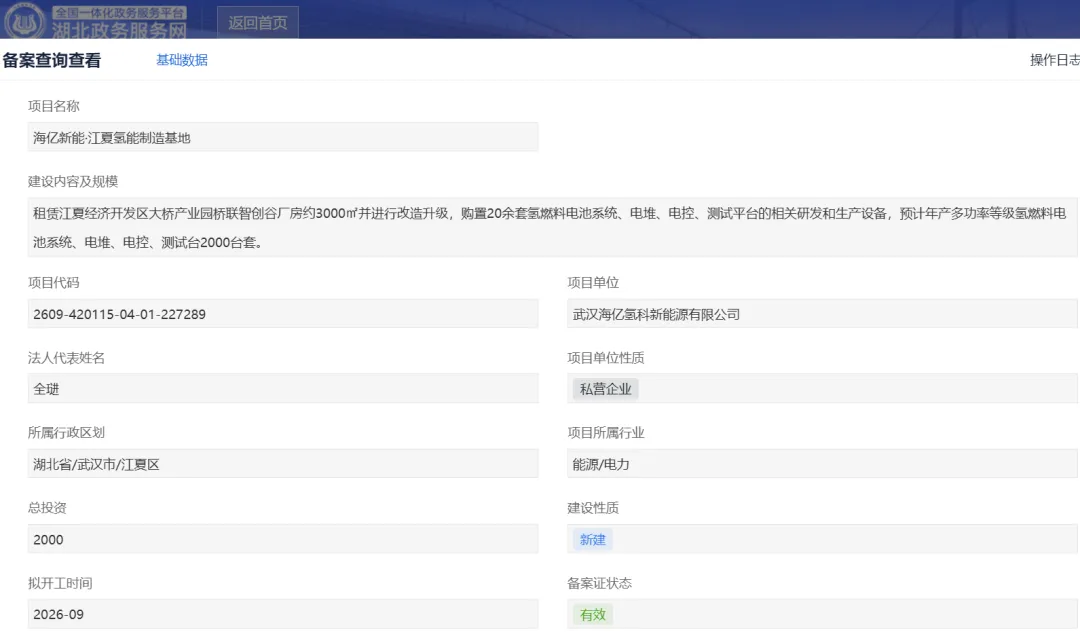This screenshot has height=632, width=1080.
Task: Click the 湖北政务服务网 site title
Action: coord(119,30)
